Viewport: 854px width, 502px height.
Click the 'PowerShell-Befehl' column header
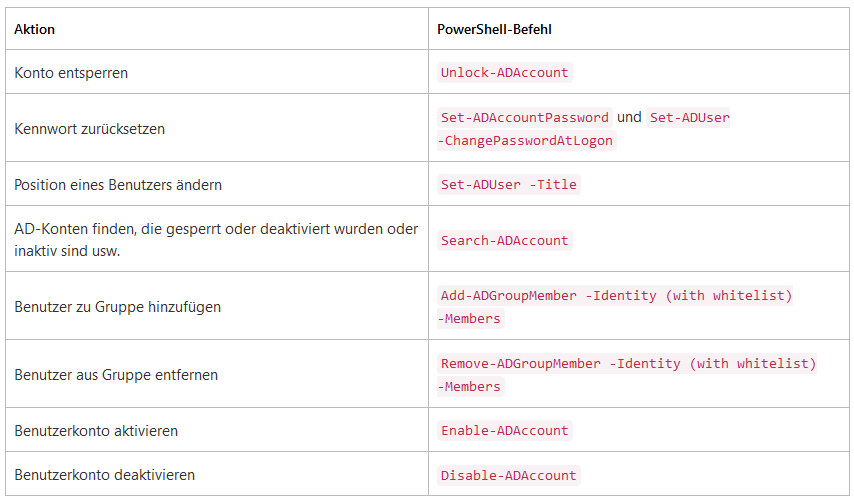[x=494, y=29]
